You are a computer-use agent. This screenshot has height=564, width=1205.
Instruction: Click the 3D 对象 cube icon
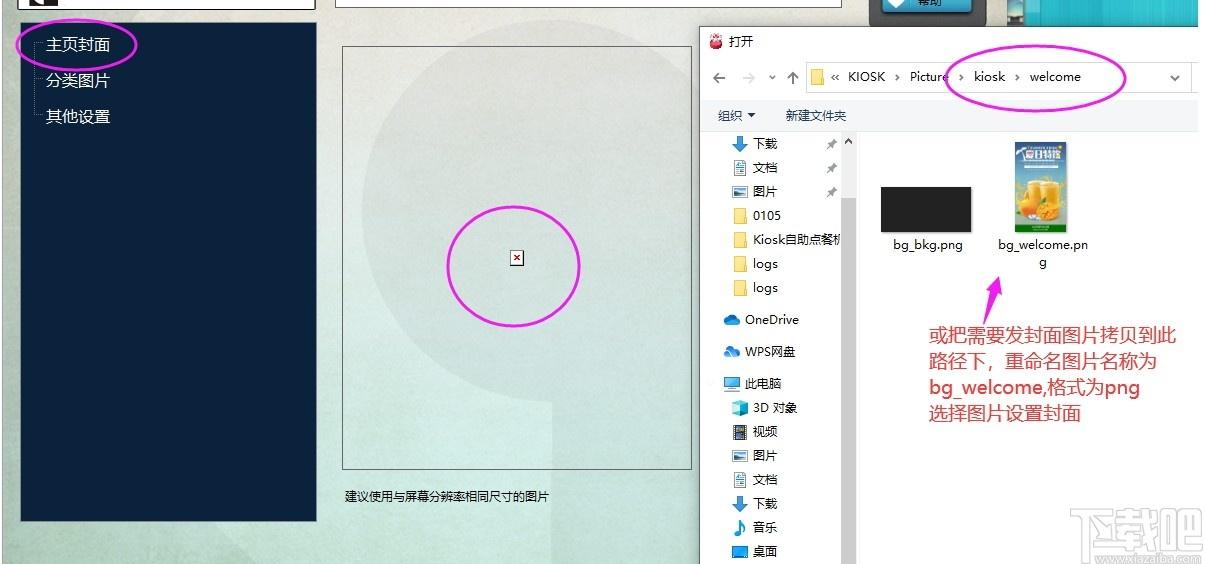click(740, 408)
